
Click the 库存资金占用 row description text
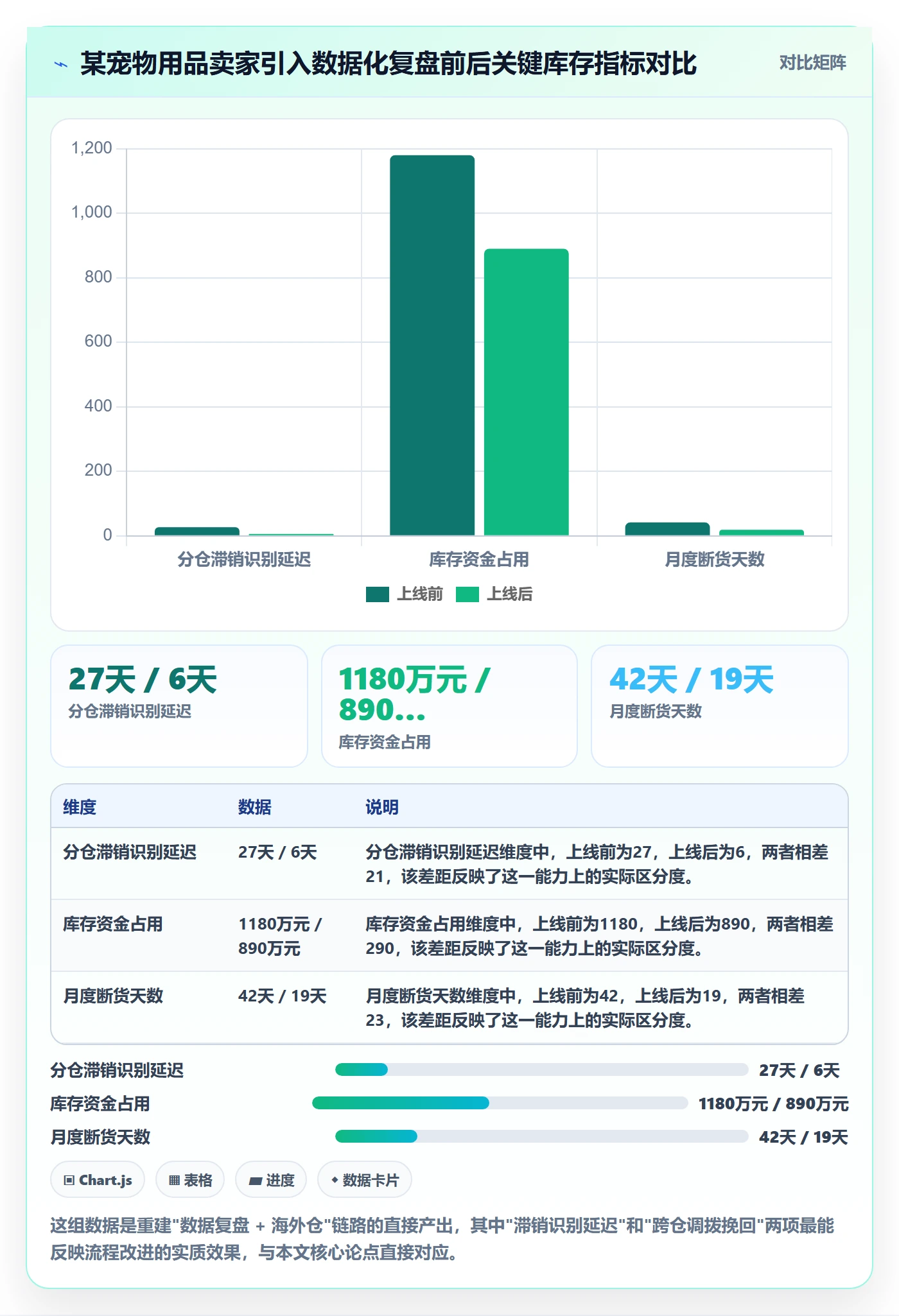[x=599, y=936]
